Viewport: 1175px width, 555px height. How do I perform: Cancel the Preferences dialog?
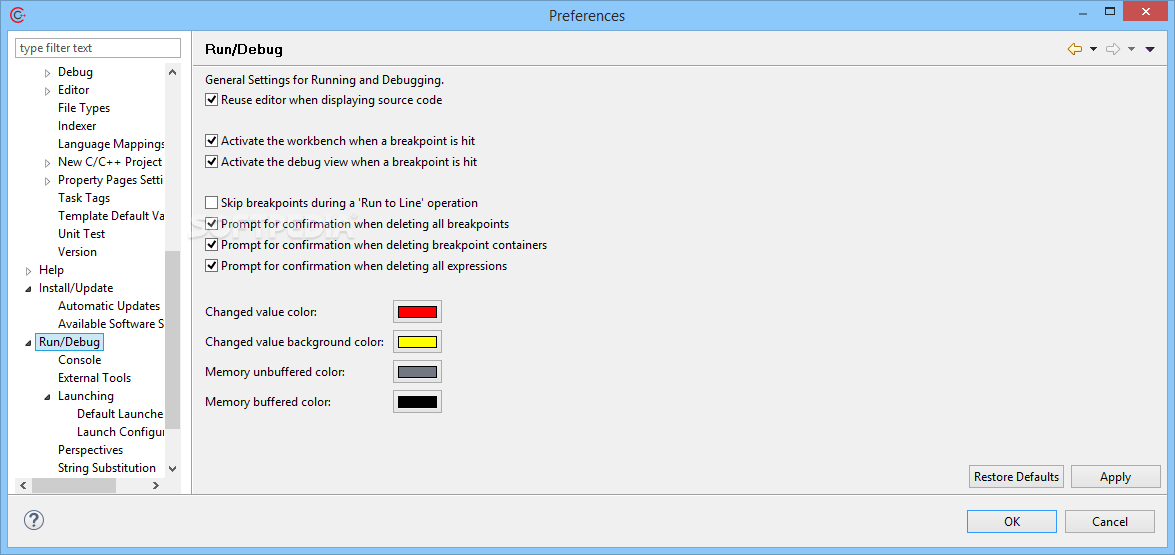click(1110, 521)
